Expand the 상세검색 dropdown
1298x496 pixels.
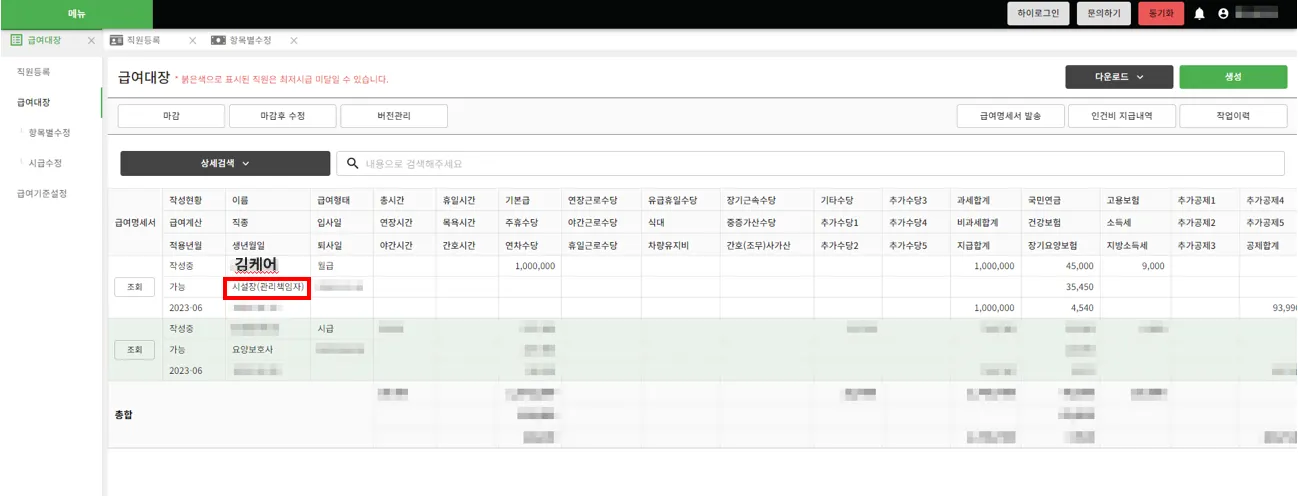pos(225,163)
